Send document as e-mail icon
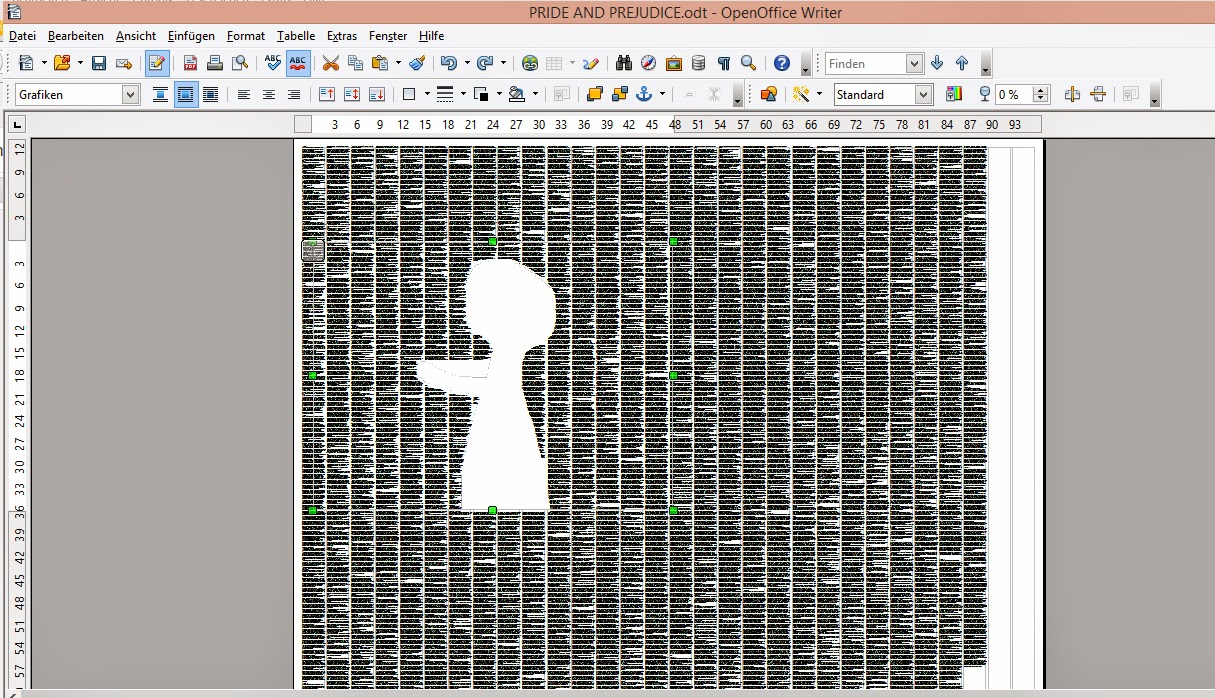Viewport: 1215px width, 698px height. click(x=124, y=63)
